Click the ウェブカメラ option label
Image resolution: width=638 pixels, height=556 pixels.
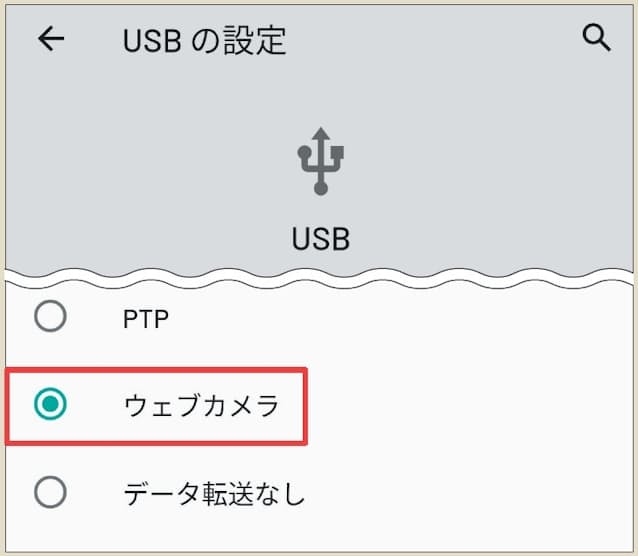tap(200, 406)
